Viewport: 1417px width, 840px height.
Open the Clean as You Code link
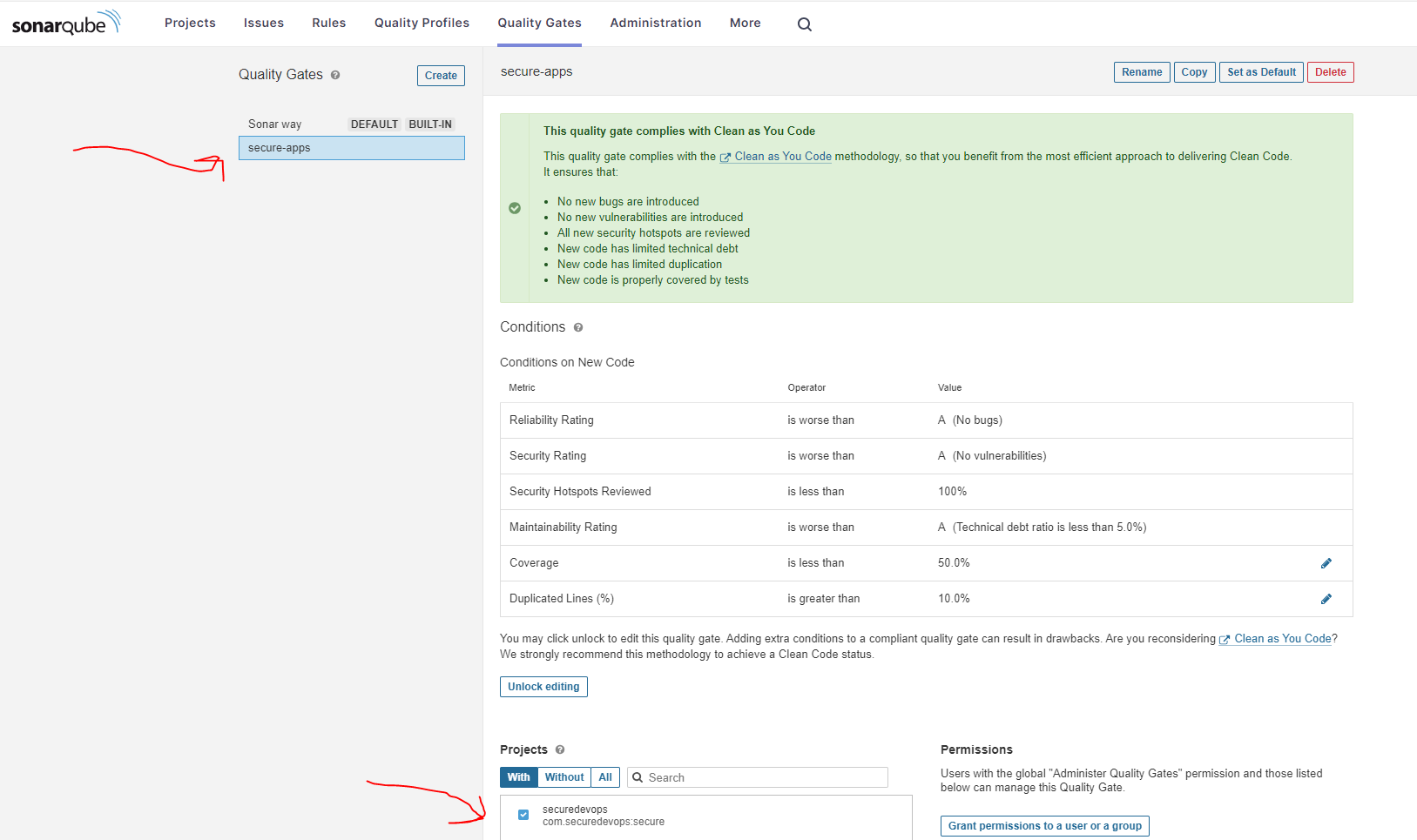click(x=781, y=156)
